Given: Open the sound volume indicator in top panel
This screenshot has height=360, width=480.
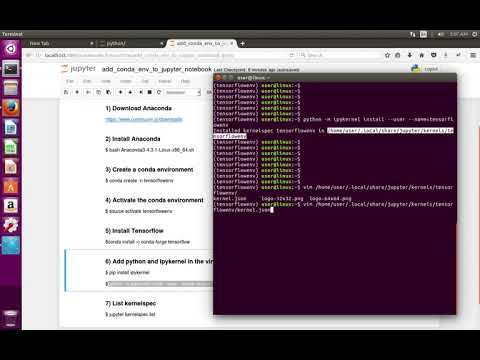Looking at the screenshot, I should tap(441, 34).
